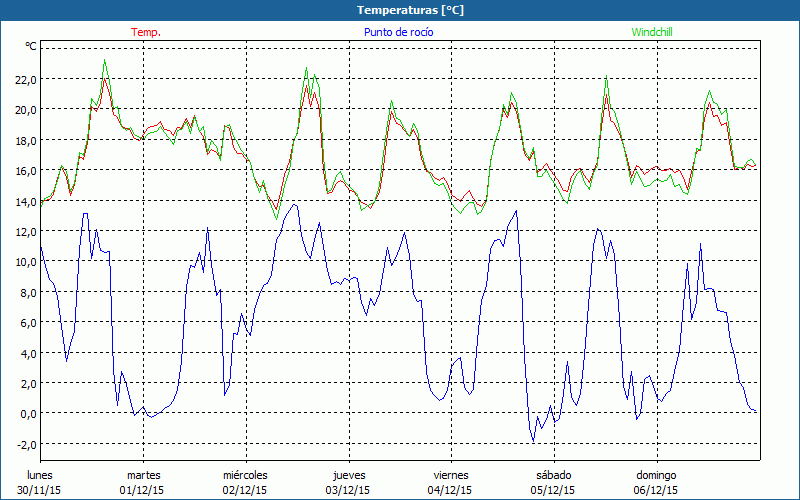Click the 0,0 y-axis tick label

27,413
